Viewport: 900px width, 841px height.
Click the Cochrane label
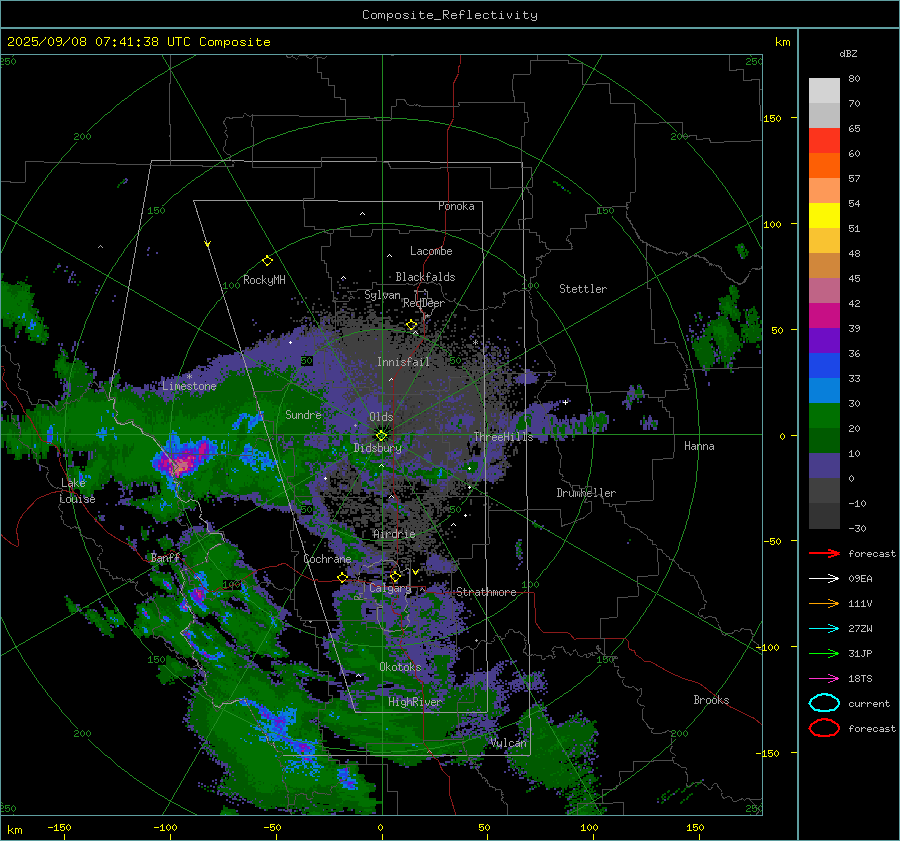tap(327, 559)
